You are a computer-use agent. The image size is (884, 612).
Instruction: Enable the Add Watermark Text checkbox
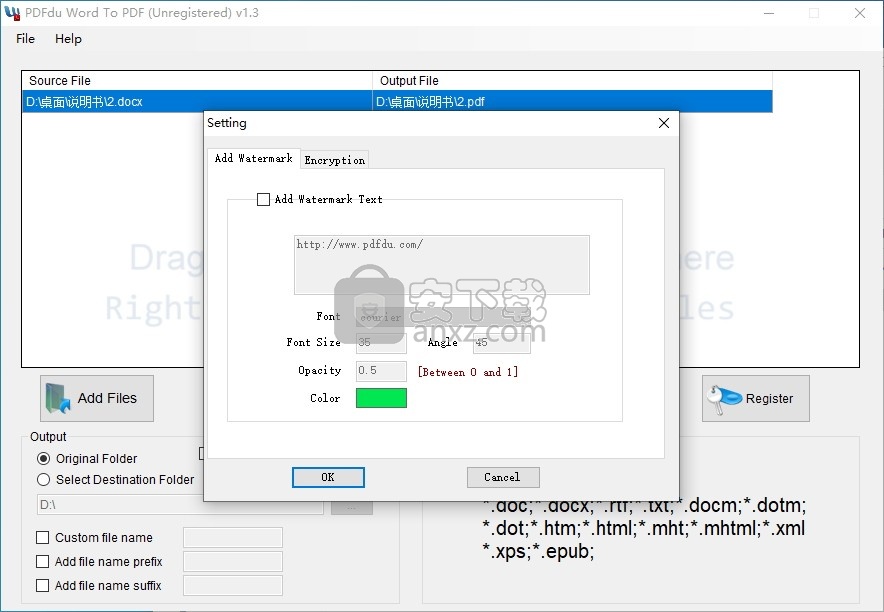coord(263,199)
